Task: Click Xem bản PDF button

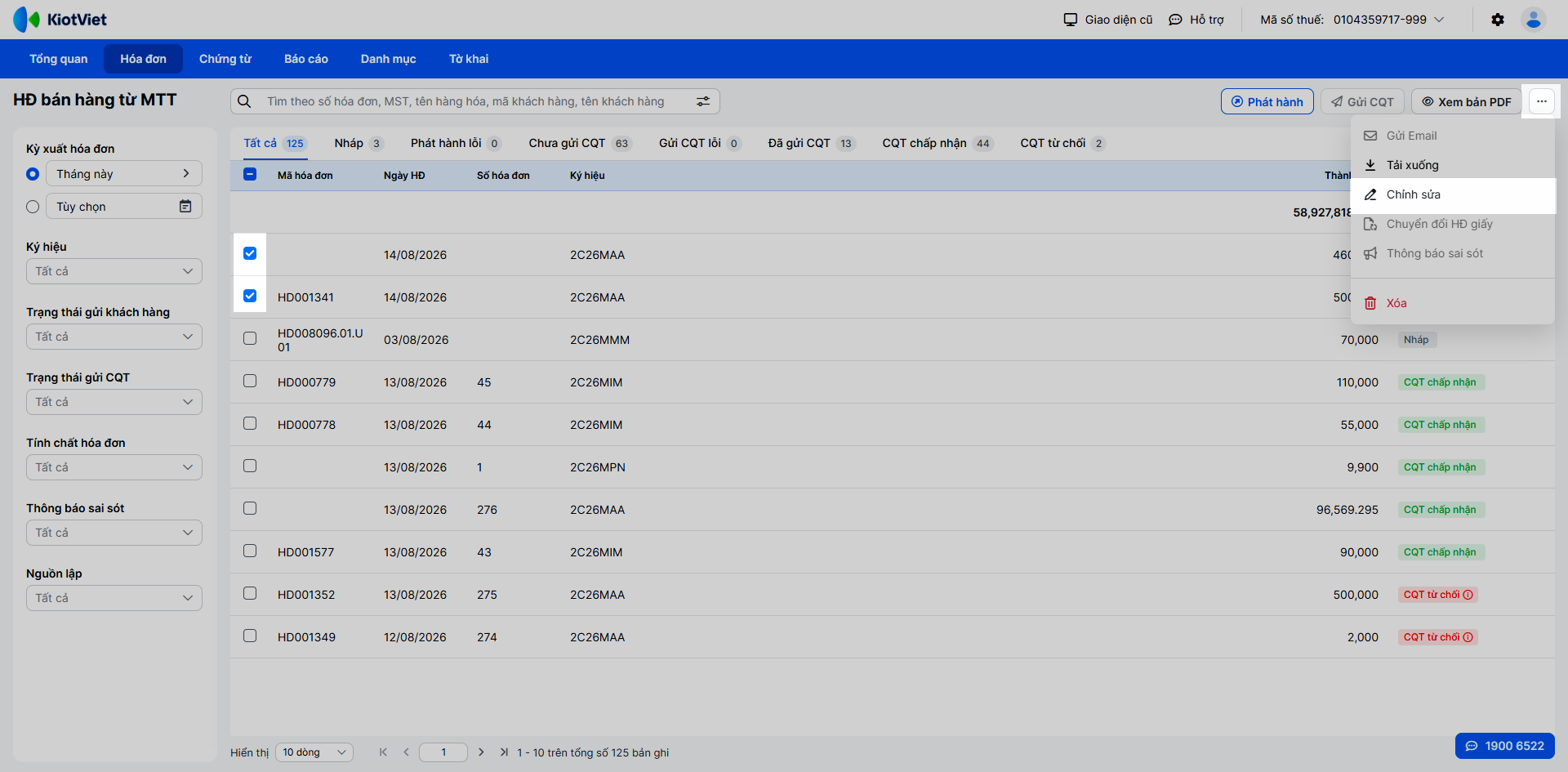Action: pyautogui.click(x=1467, y=101)
